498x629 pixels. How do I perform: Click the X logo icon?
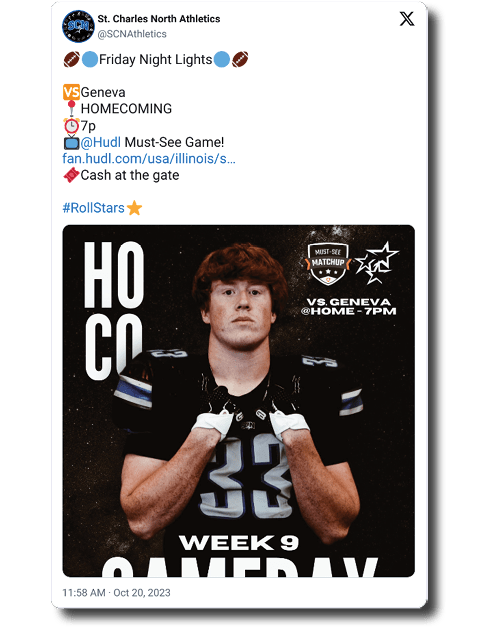[x=407, y=18]
